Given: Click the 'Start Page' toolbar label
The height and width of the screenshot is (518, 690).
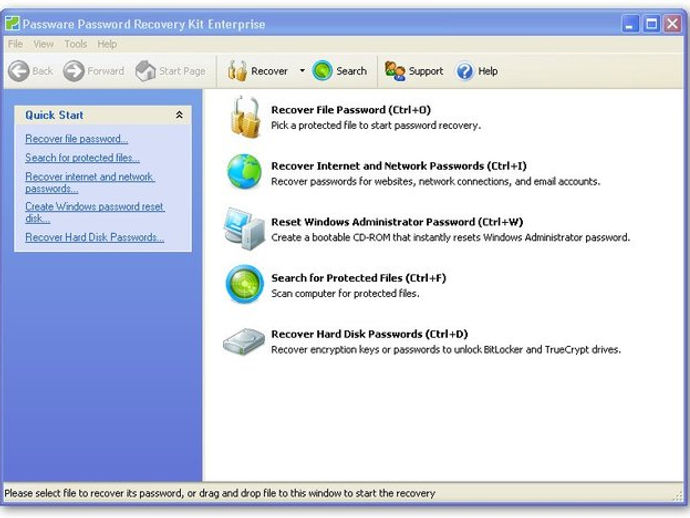Looking at the screenshot, I should (x=182, y=71).
